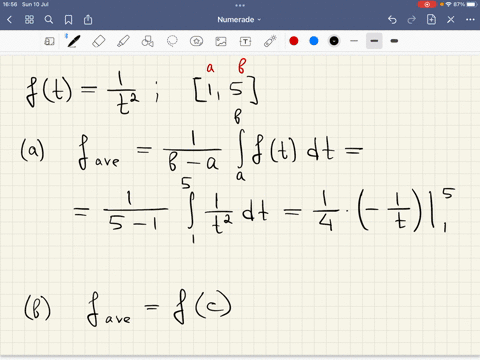The height and width of the screenshot is (360, 480).
Task: Pick the red pen color
Action: [294, 41]
